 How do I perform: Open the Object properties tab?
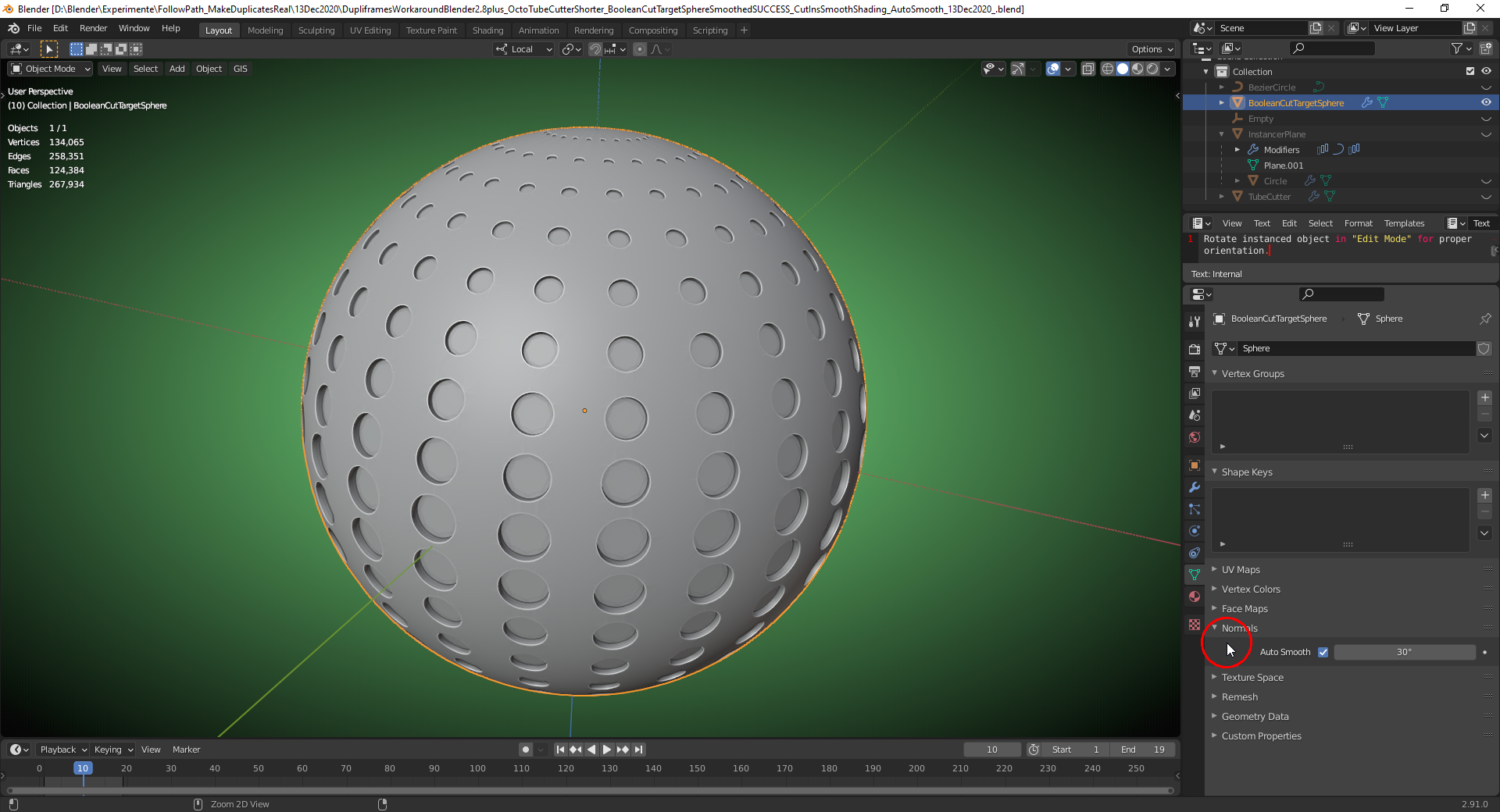(x=1195, y=465)
